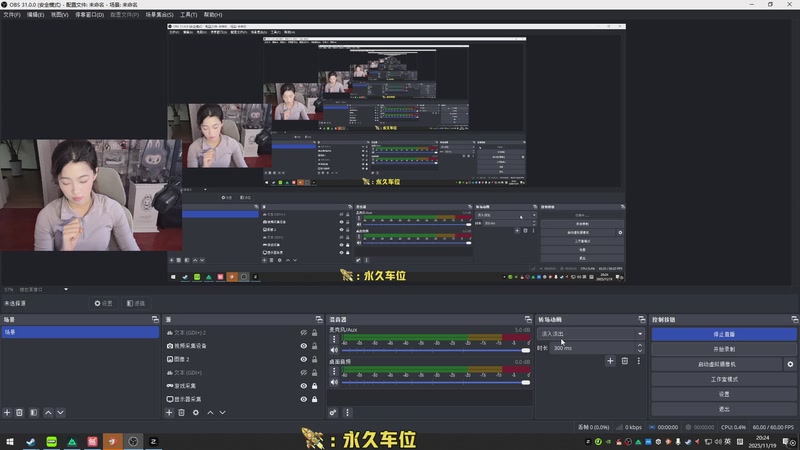The width and height of the screenshot is (800, 450).
Task: Hide 游戏采集 source eye toggle
Action: coord(304,386)
